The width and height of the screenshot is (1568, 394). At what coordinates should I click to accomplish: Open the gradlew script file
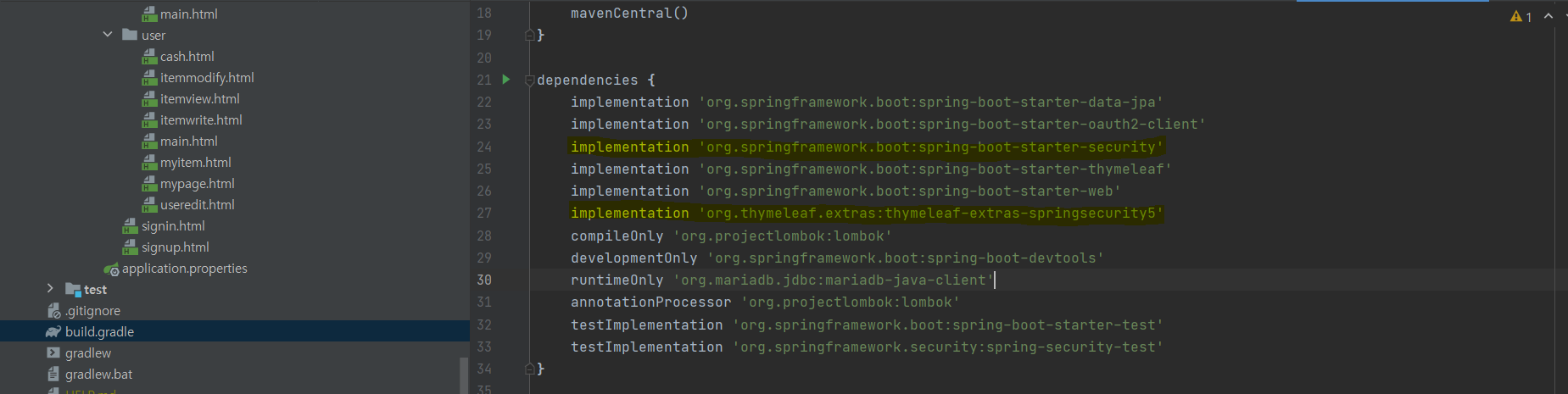point(87,352)
